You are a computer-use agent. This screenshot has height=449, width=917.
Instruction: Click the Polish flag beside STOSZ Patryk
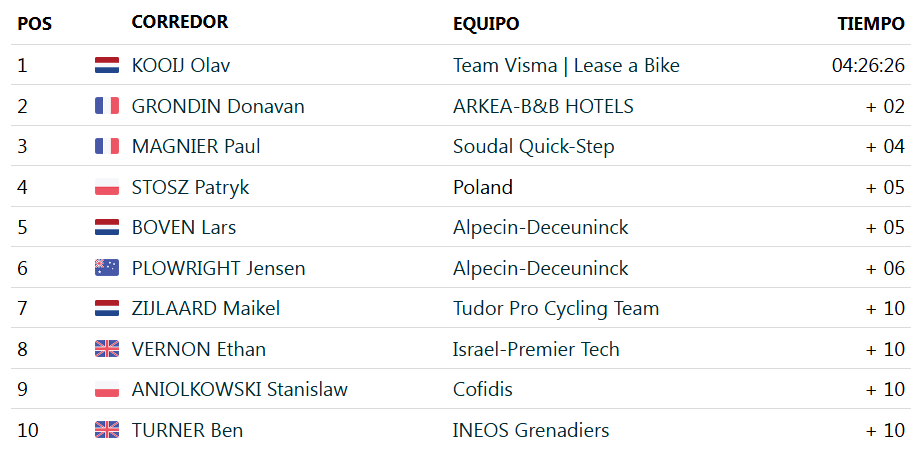pos(107,187)
